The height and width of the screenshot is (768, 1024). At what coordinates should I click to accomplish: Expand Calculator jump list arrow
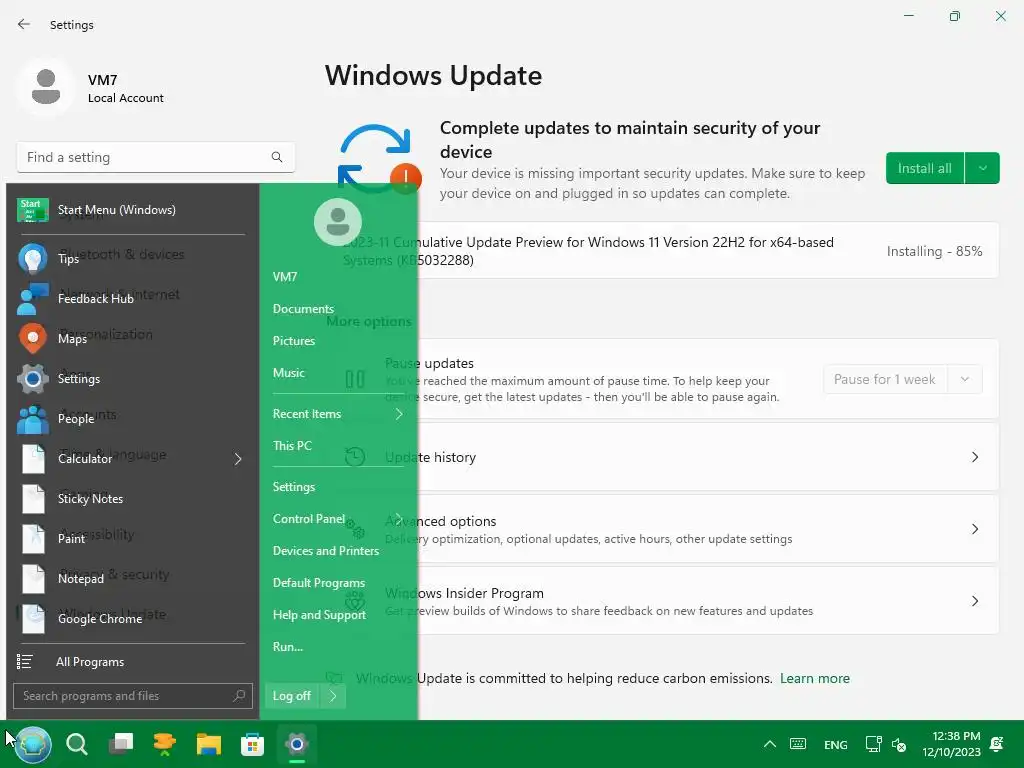tap(238, 459)
